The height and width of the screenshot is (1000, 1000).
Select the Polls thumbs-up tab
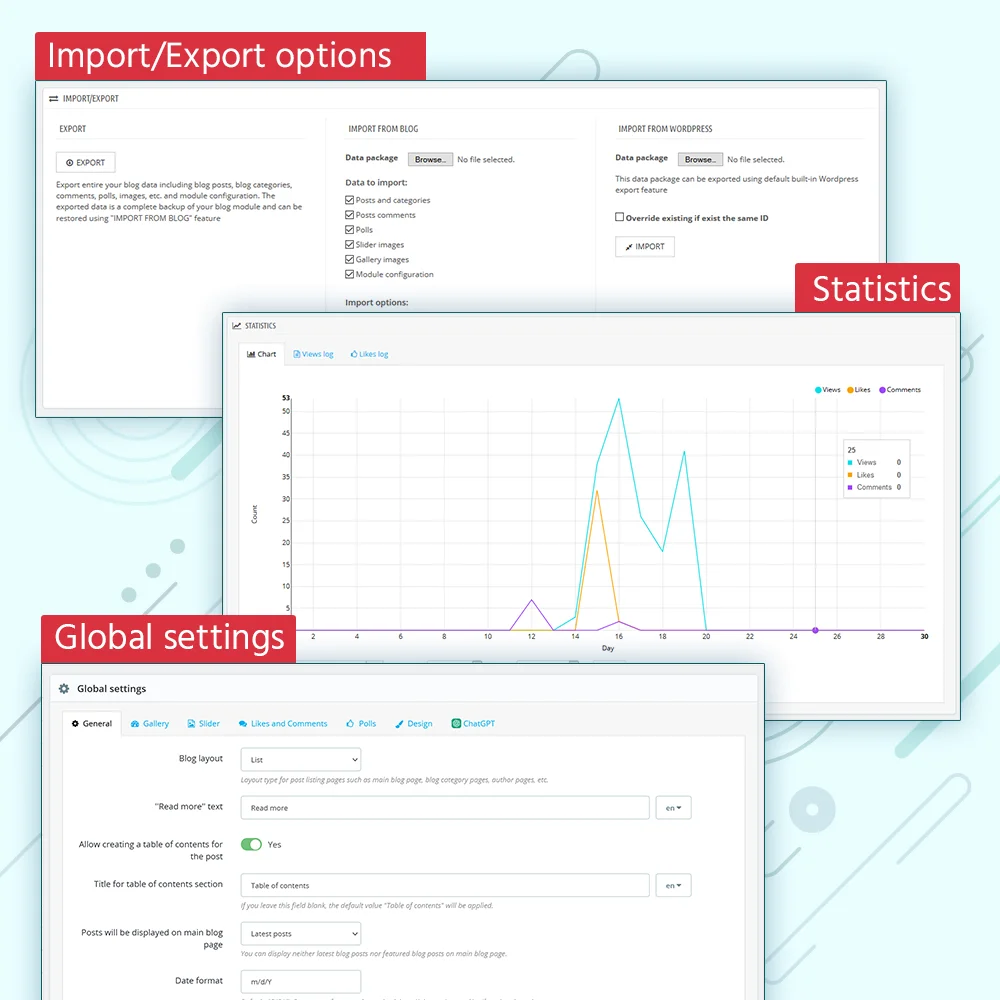(x=361, y=723)
